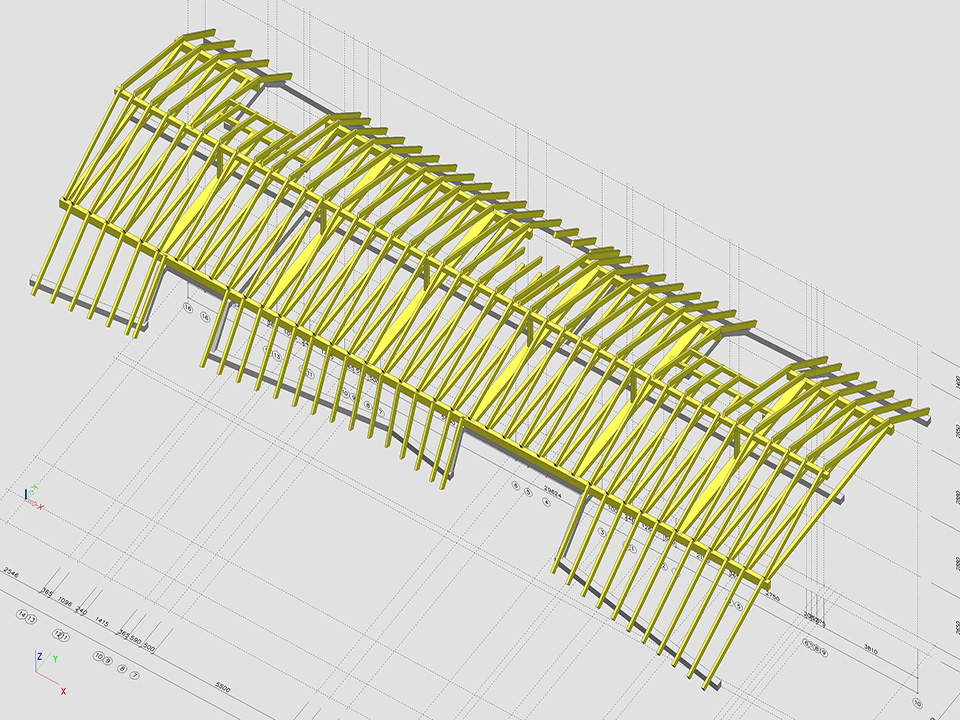Select grid bubble 8 in bottom-left row
The height and width of the screenshot is (720, 960).
[x=122, y=667]
